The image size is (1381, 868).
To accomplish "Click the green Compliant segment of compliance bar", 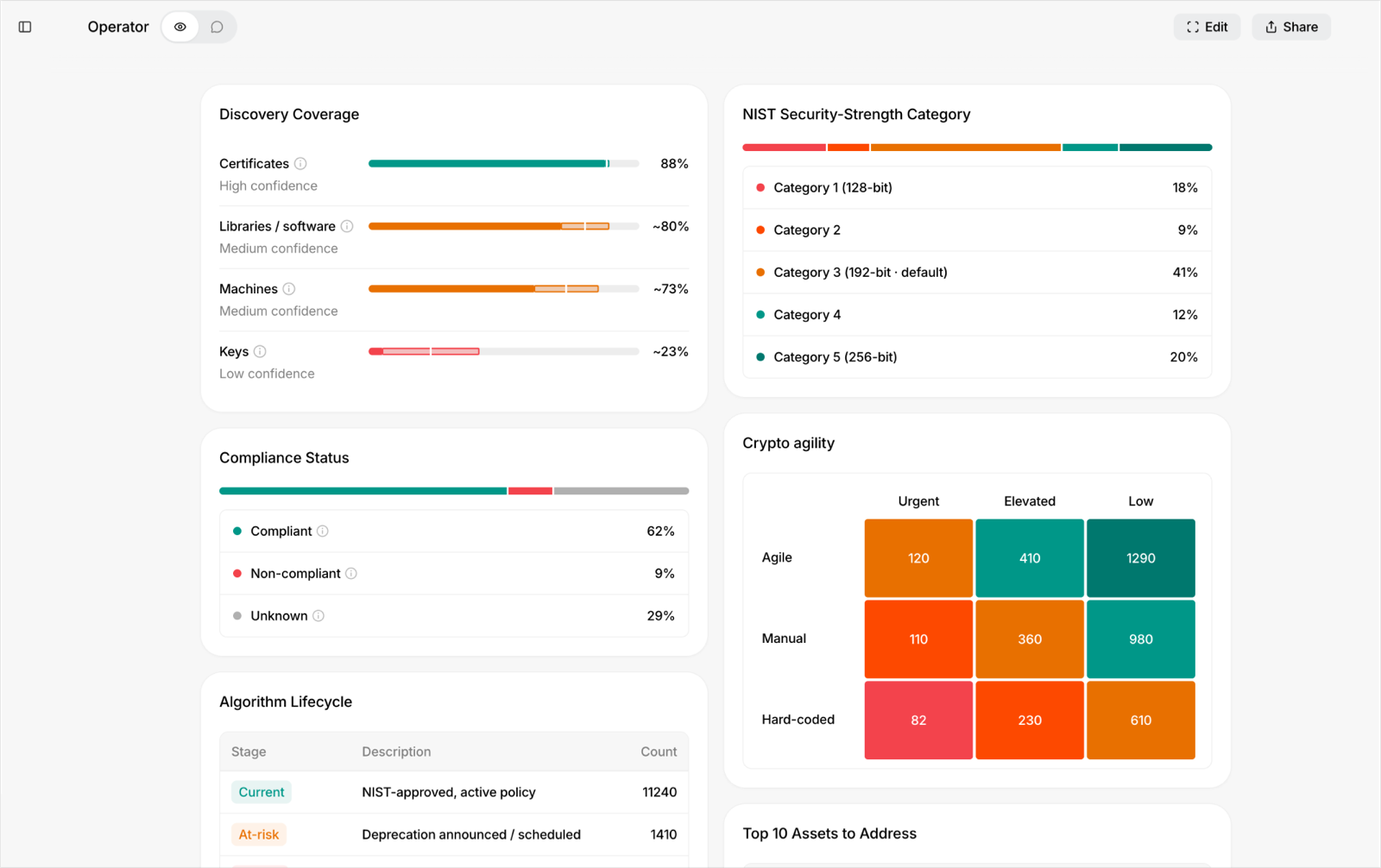I will click(363, 491).
